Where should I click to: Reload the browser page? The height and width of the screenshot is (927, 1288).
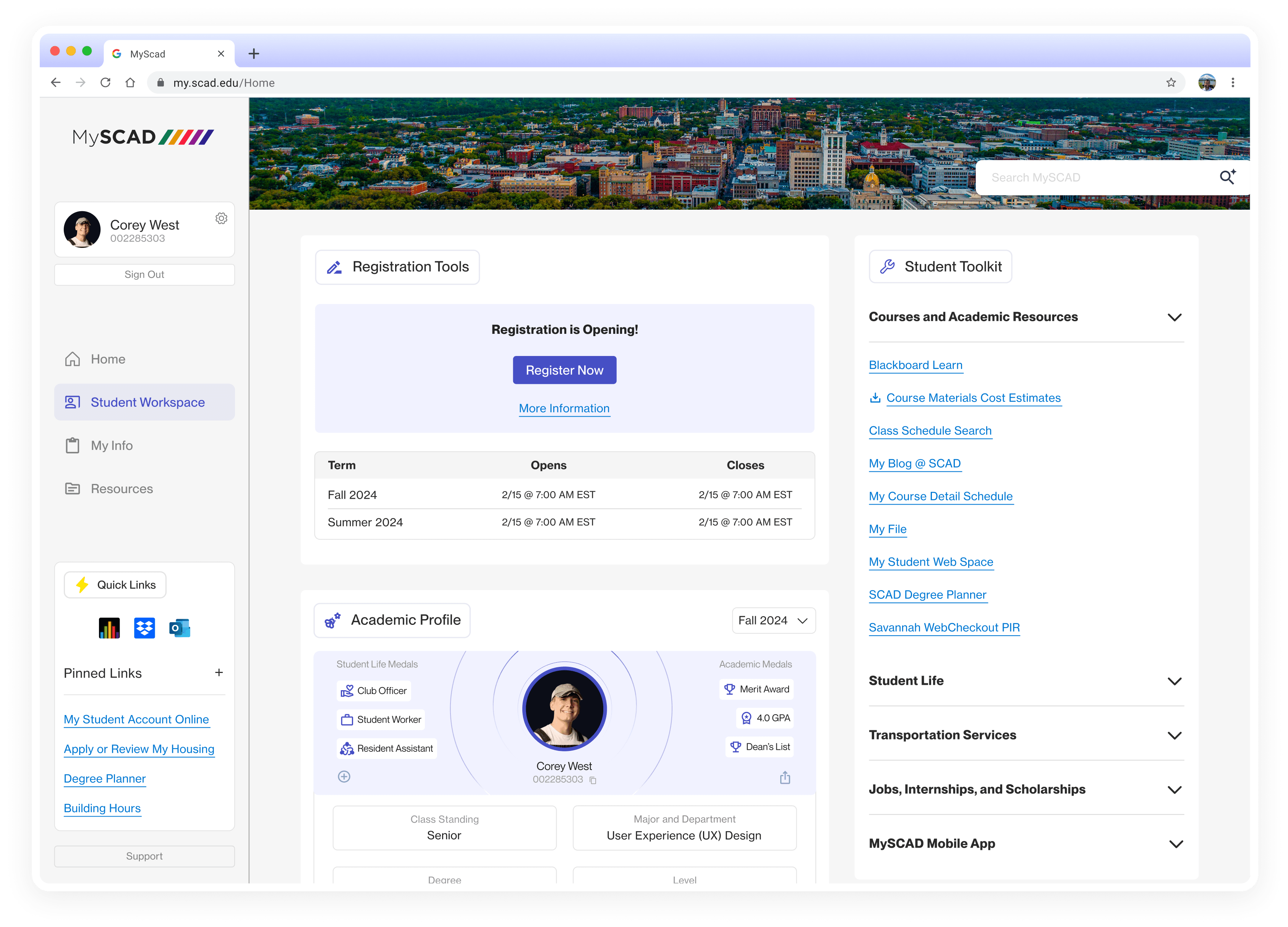click(105, 83)
